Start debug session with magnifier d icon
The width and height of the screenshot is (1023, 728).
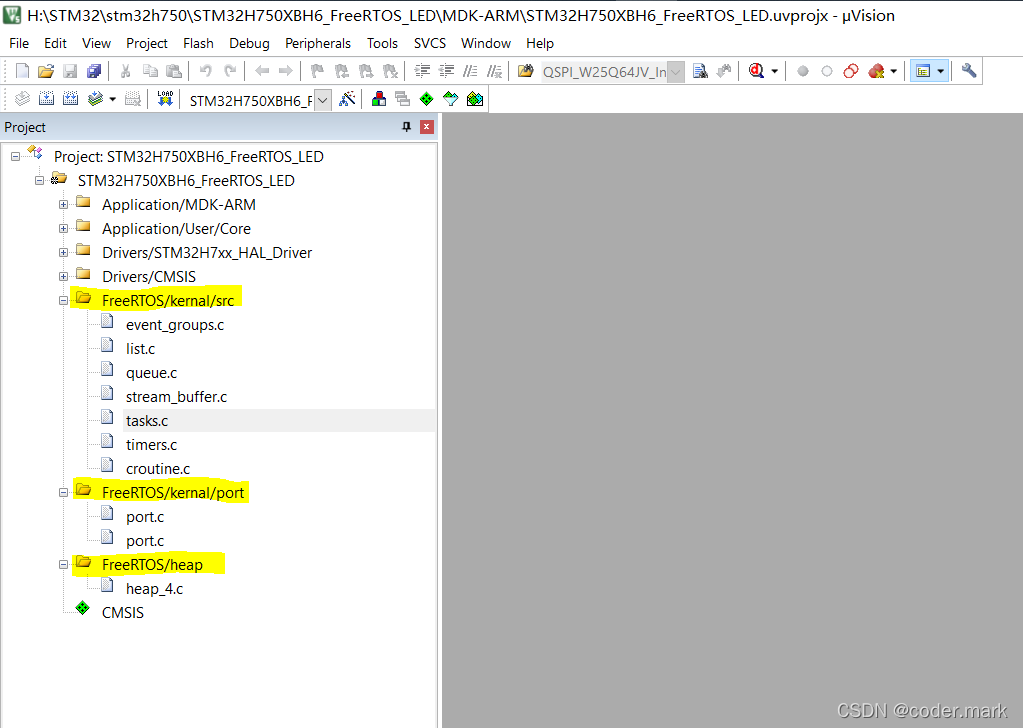[x=757, y=71]
